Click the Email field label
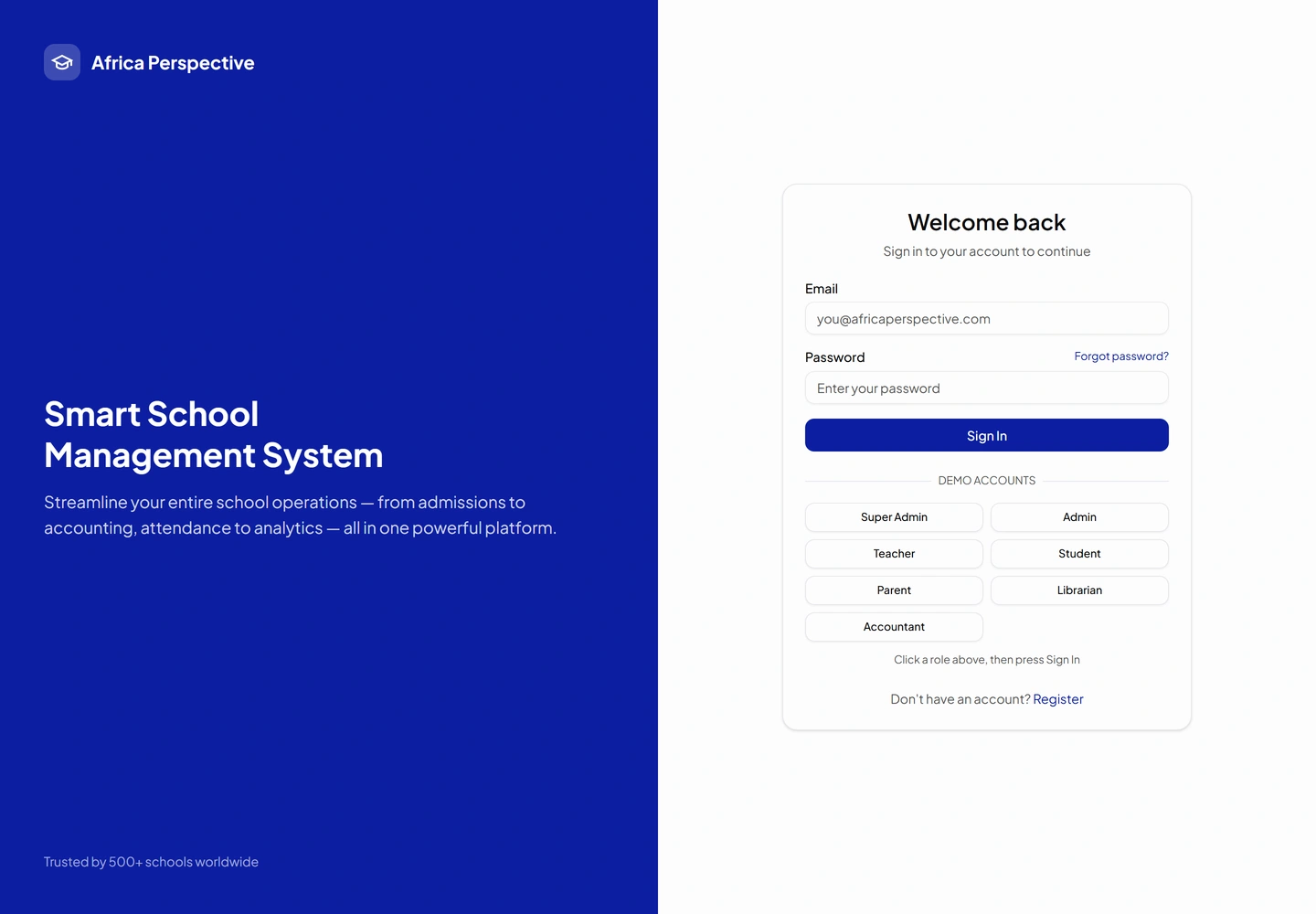Screen dimensions: 1316x914 tap(822, 289)
